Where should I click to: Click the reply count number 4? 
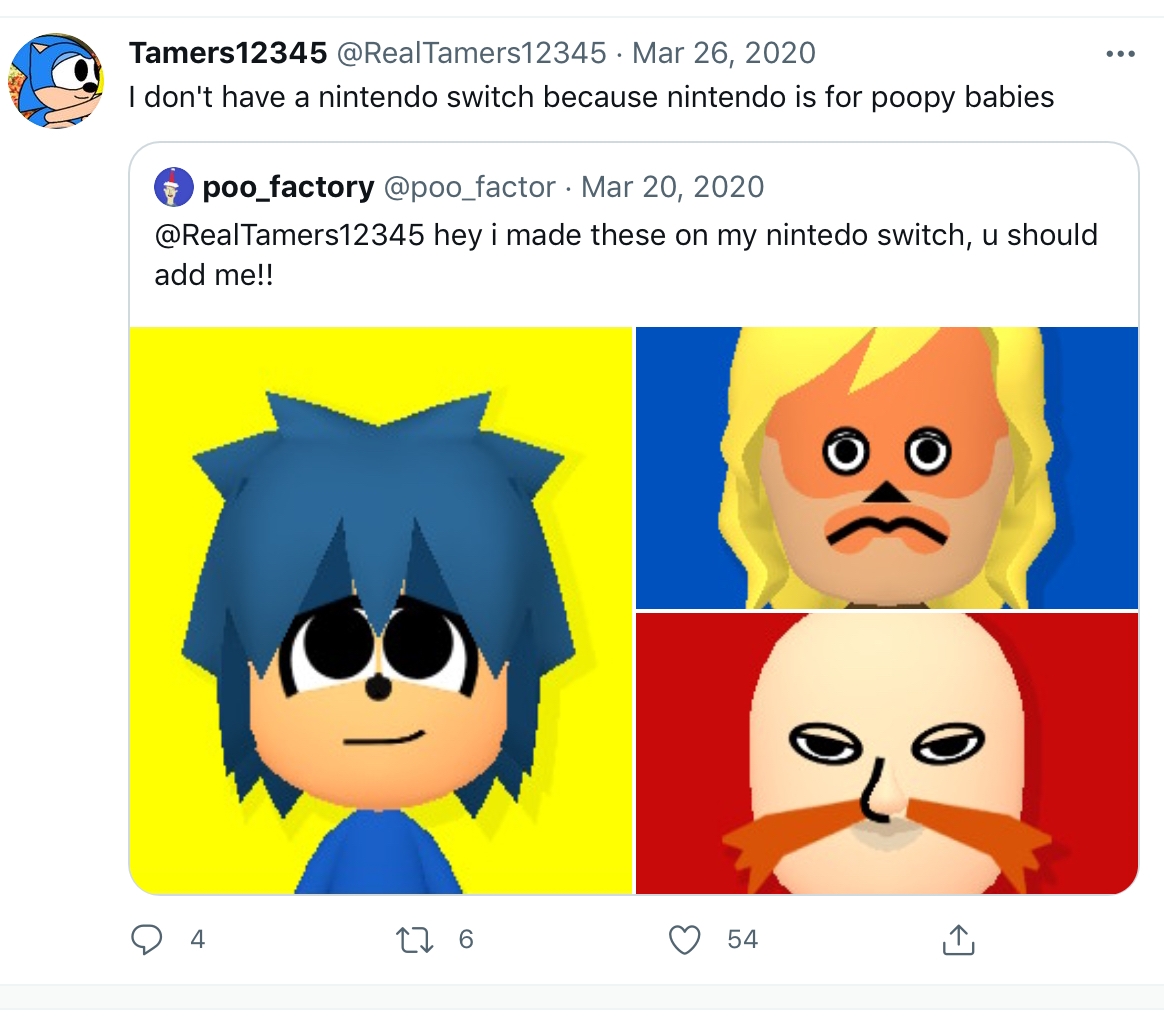(197, 939)
